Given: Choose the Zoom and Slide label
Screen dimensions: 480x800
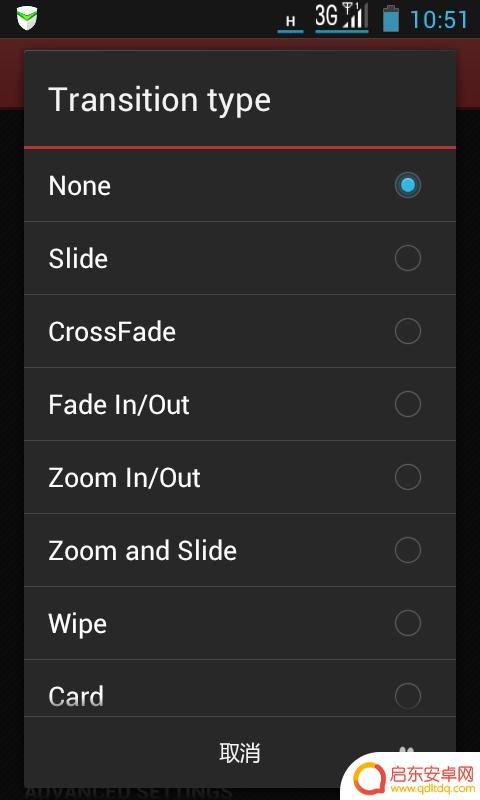Looking at the screenshot, I should tap(142, 551).
